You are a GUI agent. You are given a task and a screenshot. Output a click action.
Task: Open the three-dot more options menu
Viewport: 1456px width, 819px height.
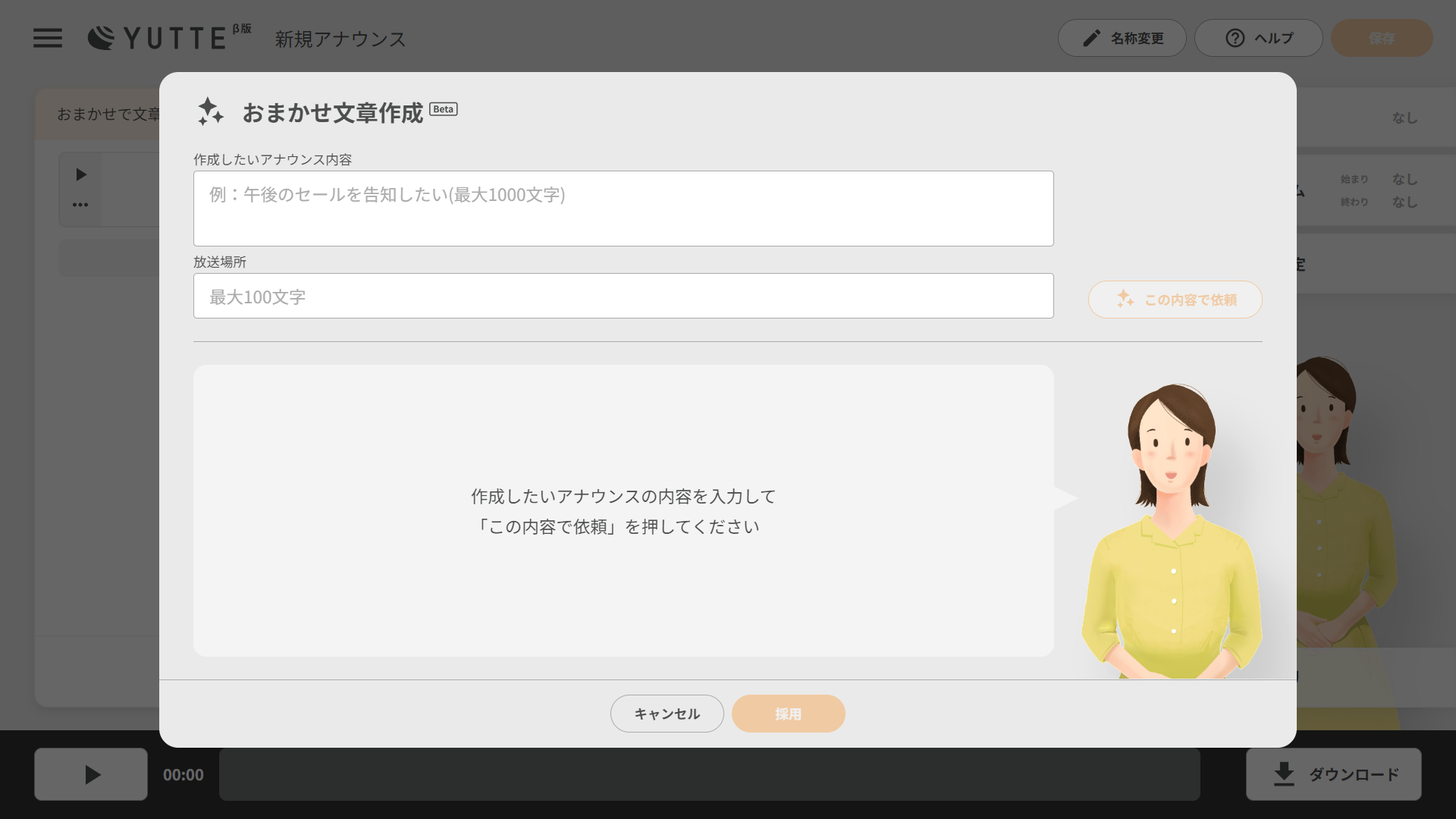(80, 205)
